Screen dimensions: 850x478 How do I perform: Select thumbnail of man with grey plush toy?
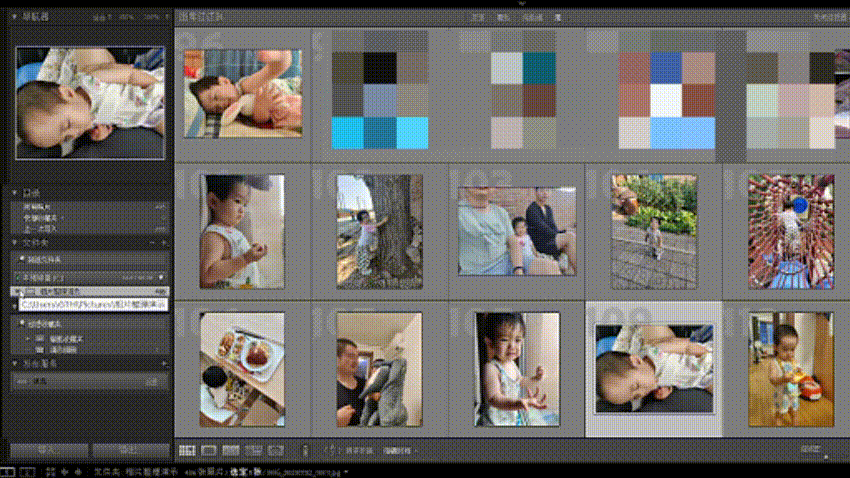pos(379,370)
